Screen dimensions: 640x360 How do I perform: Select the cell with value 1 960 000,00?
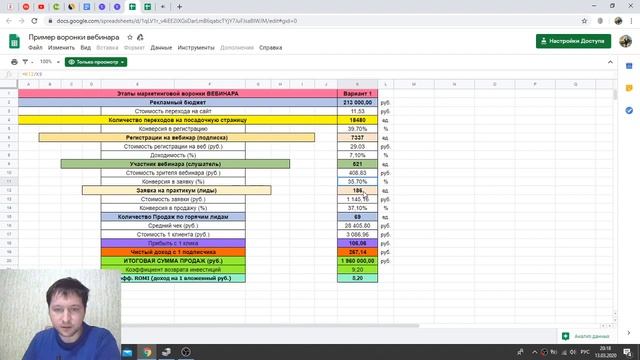click(358, 261)
